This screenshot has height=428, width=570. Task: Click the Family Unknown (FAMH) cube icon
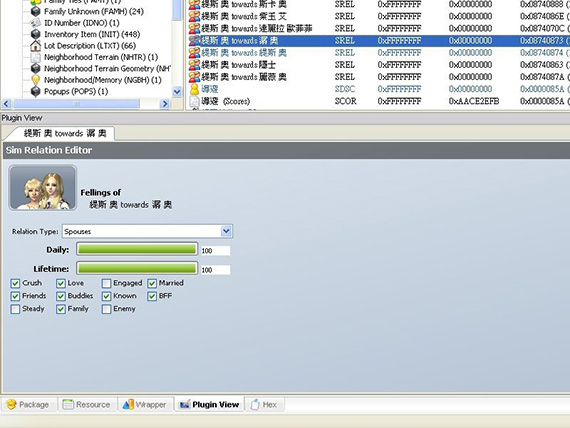click(x=35, y=11)
